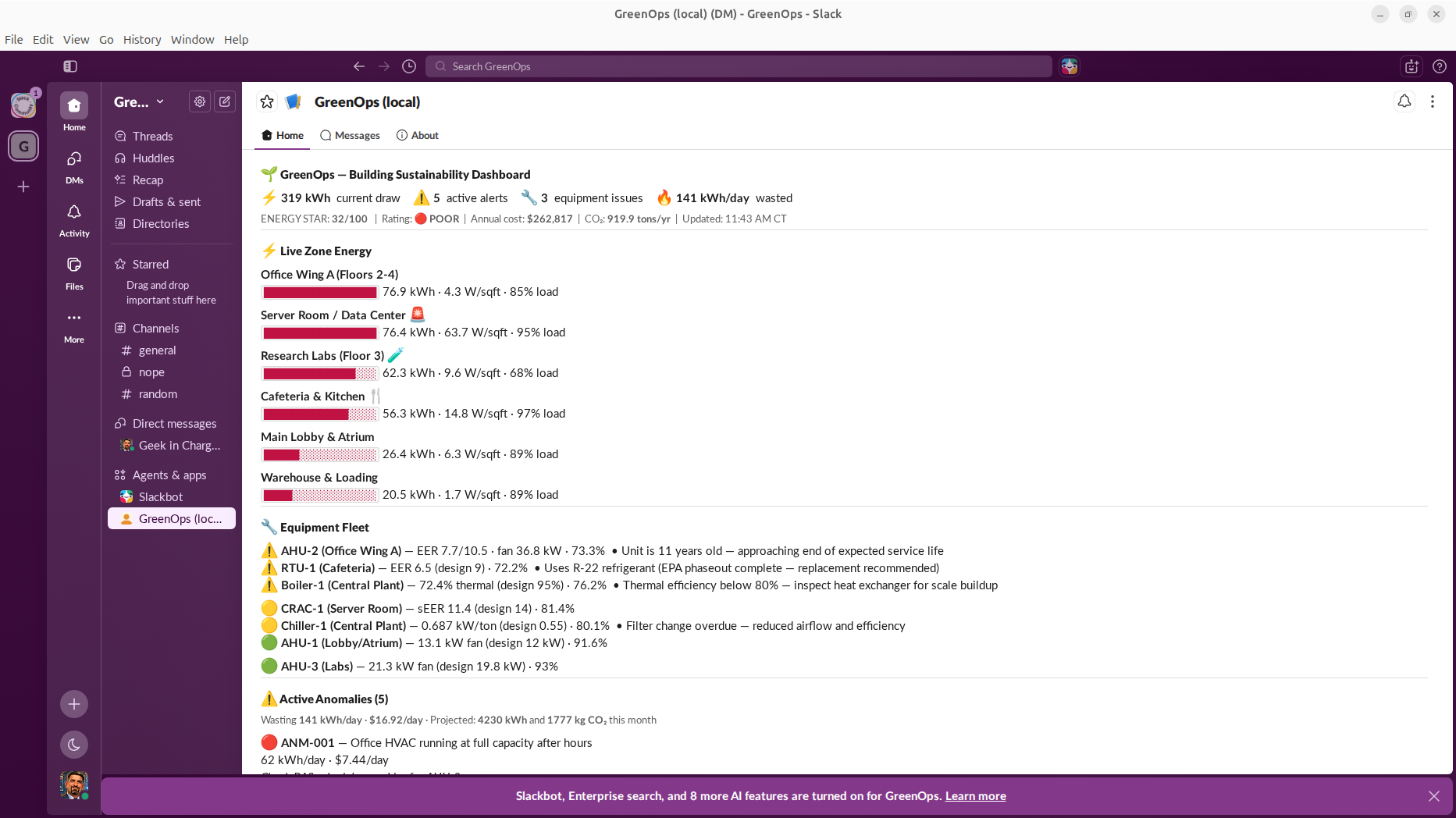This screenshot has width=1456, height=818.
Task: Open the #random channel
Action: click(x=172, y=394)
